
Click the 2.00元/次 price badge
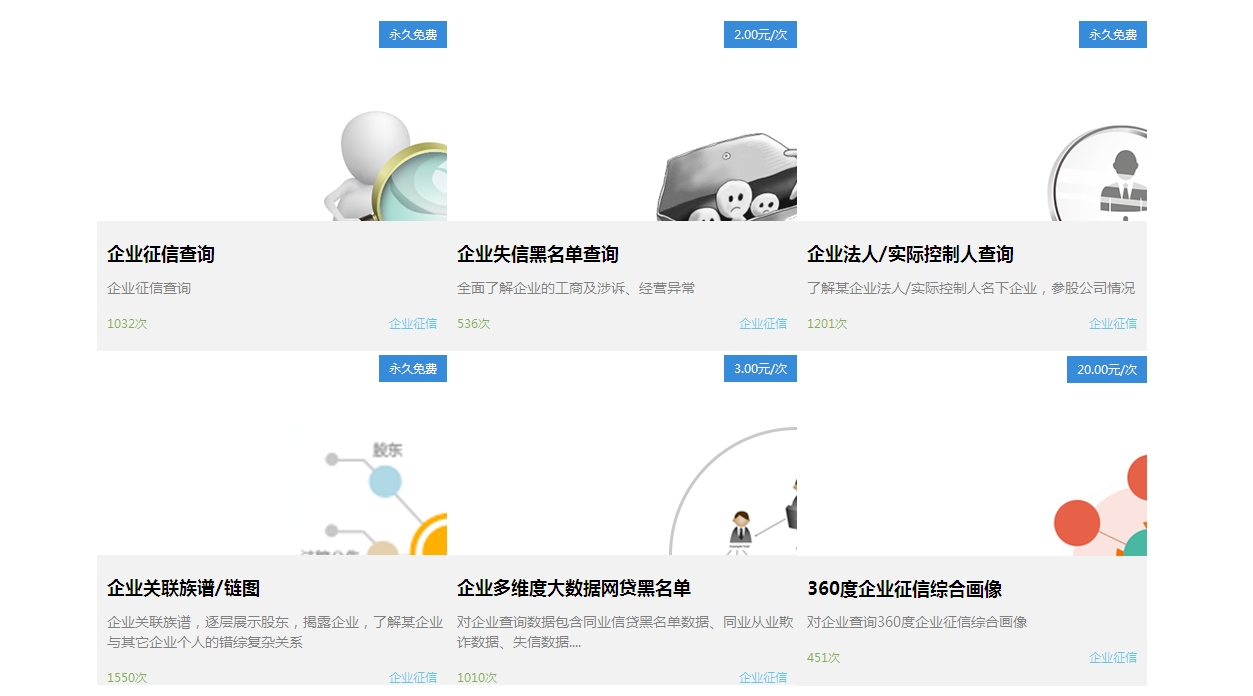pyautogui.click(x=760, y=34)
